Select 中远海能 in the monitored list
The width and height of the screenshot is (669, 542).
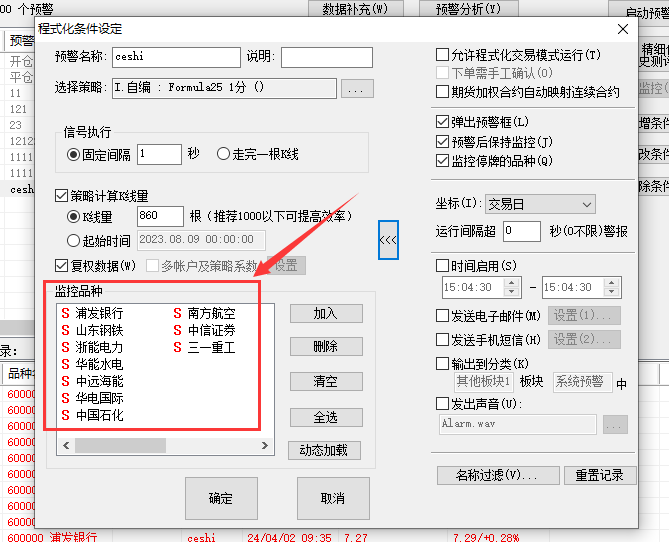point(99,381)
